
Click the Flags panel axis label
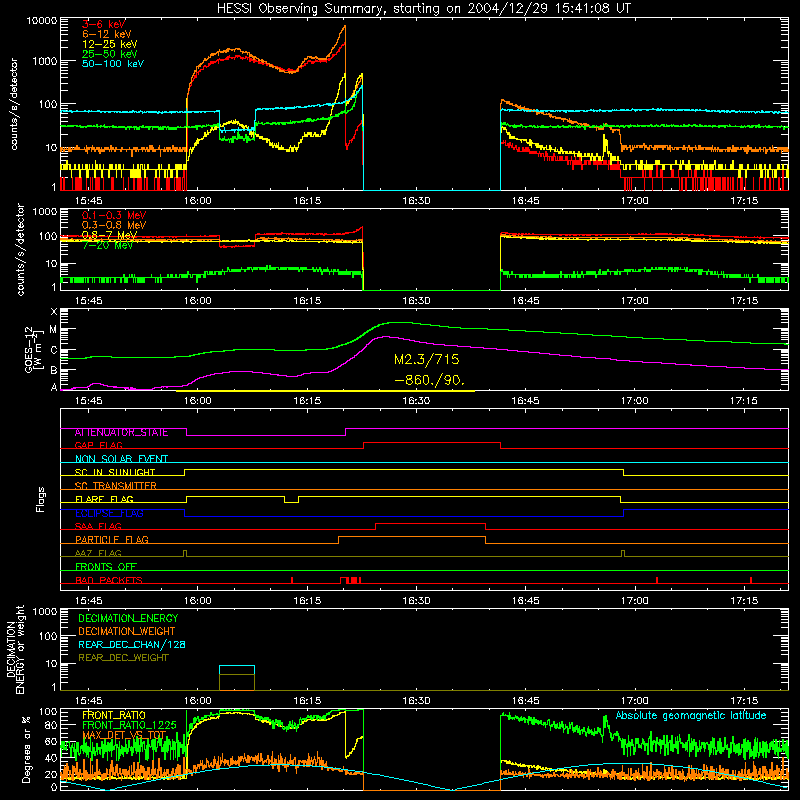point(41,499)
